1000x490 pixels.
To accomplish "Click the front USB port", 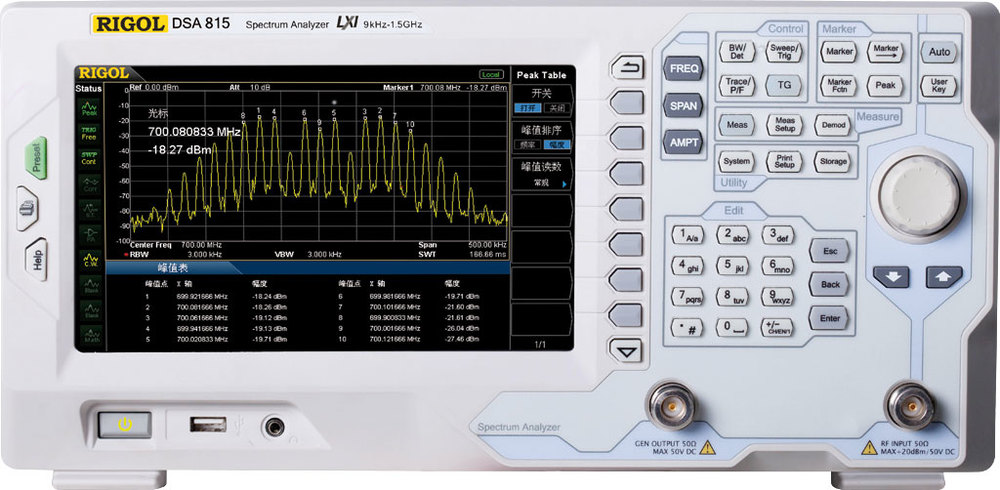I will [x=208, y=424].
